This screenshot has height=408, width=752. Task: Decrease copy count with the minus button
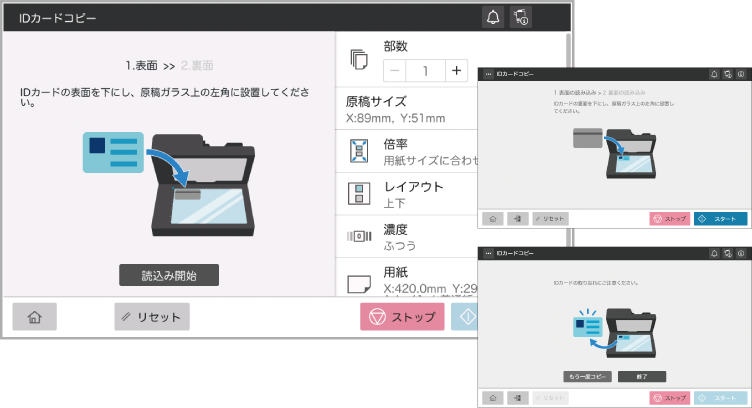(395, 70)
